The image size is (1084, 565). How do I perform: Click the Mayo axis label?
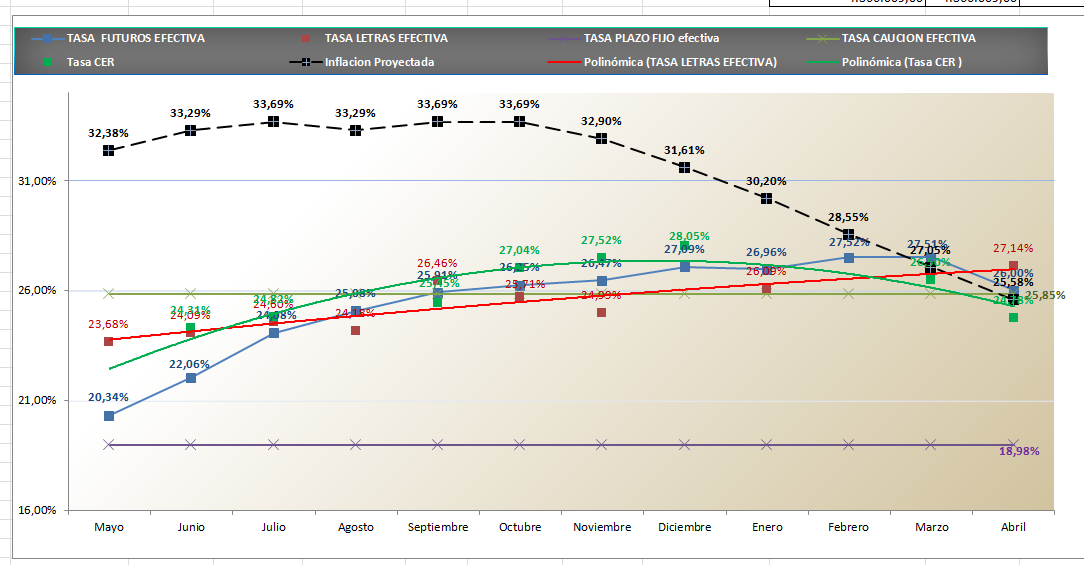109,527
